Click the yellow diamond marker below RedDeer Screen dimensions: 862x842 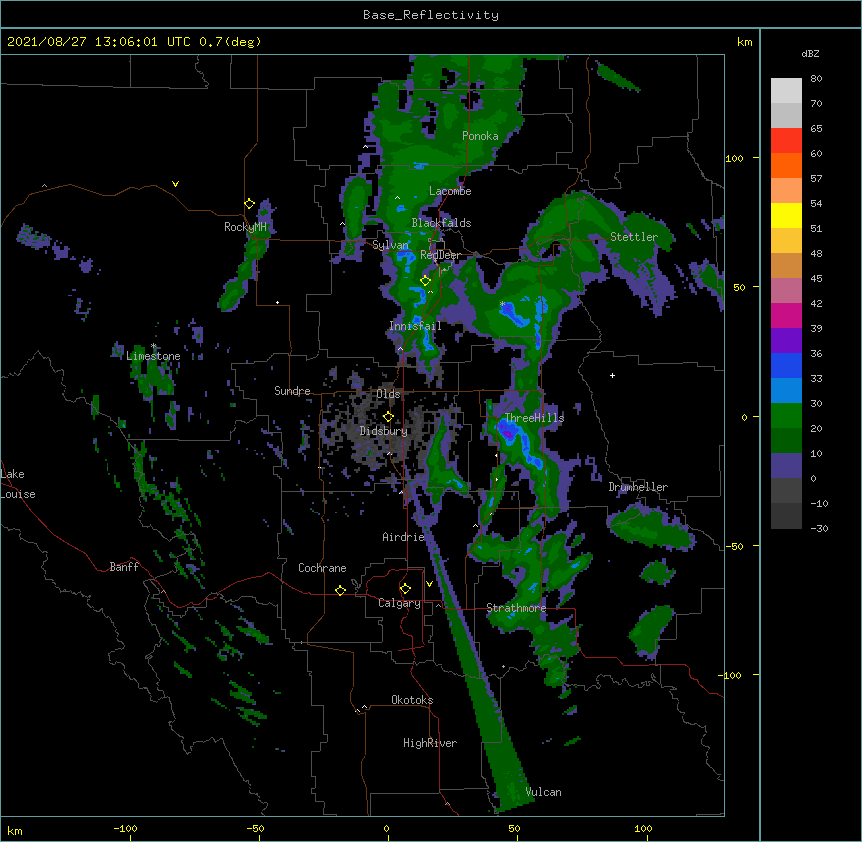pos(425,281)
